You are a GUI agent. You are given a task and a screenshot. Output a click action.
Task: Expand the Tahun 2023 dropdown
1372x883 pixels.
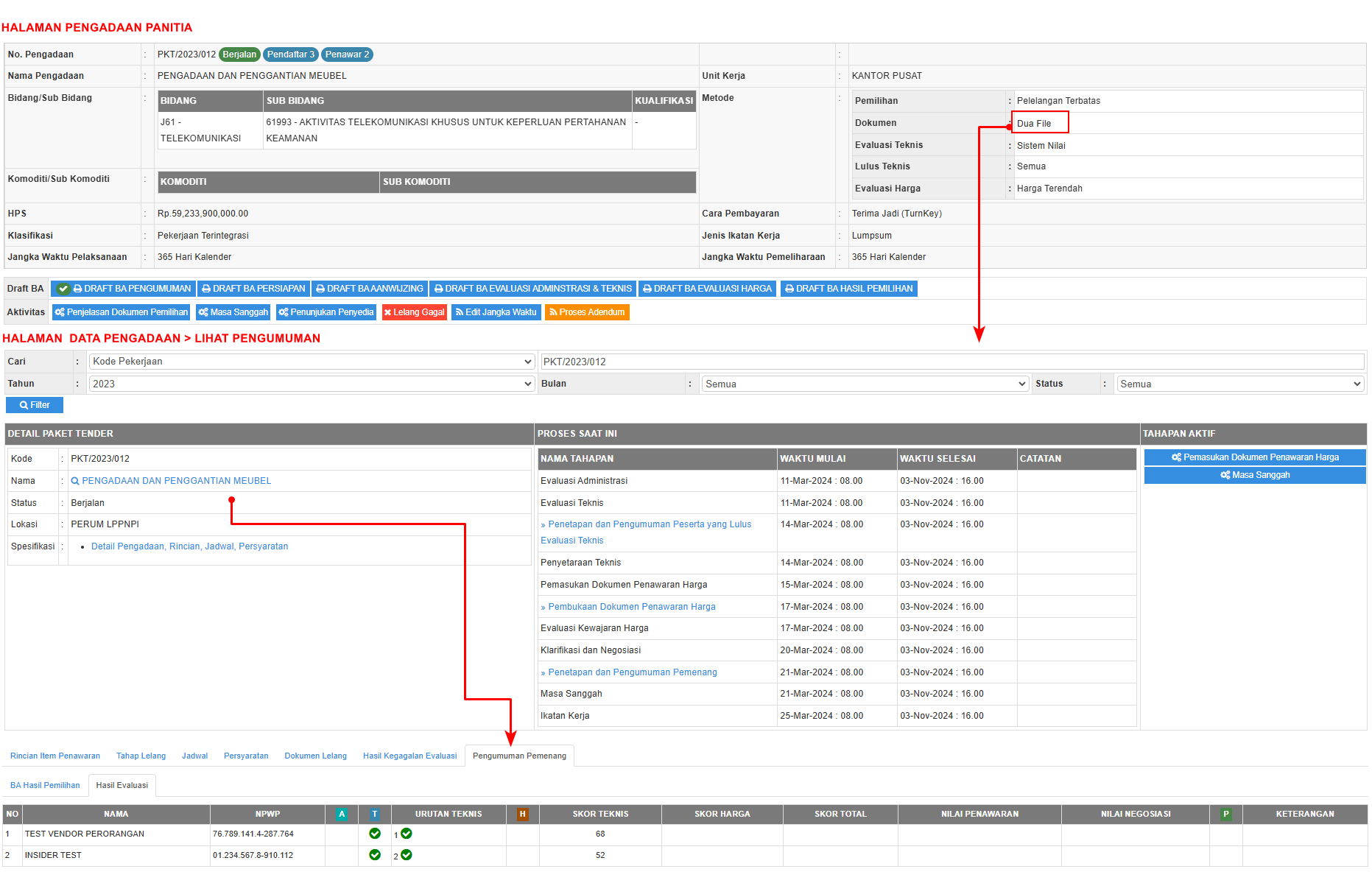pos(312,384)
